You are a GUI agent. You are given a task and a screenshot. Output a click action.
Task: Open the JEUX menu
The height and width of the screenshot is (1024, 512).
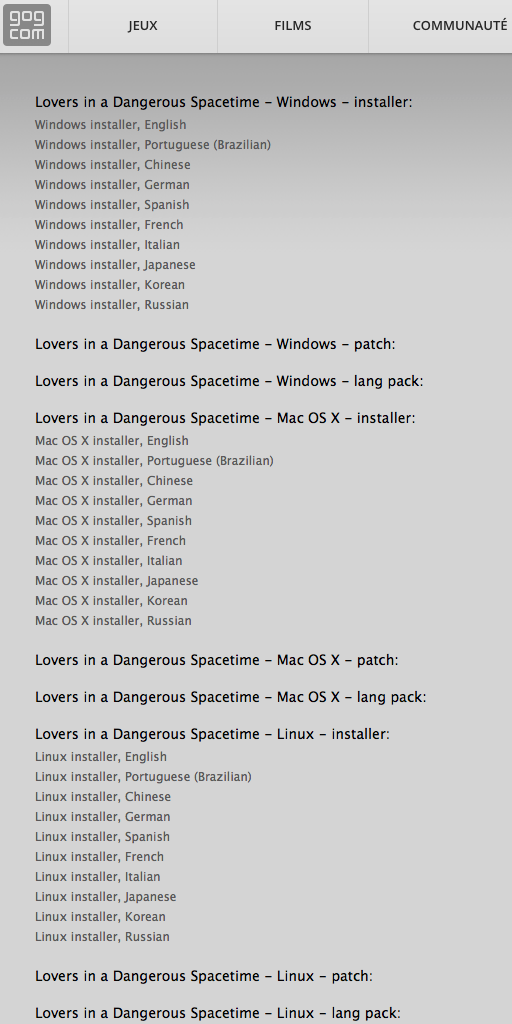(x=142, y=26)
